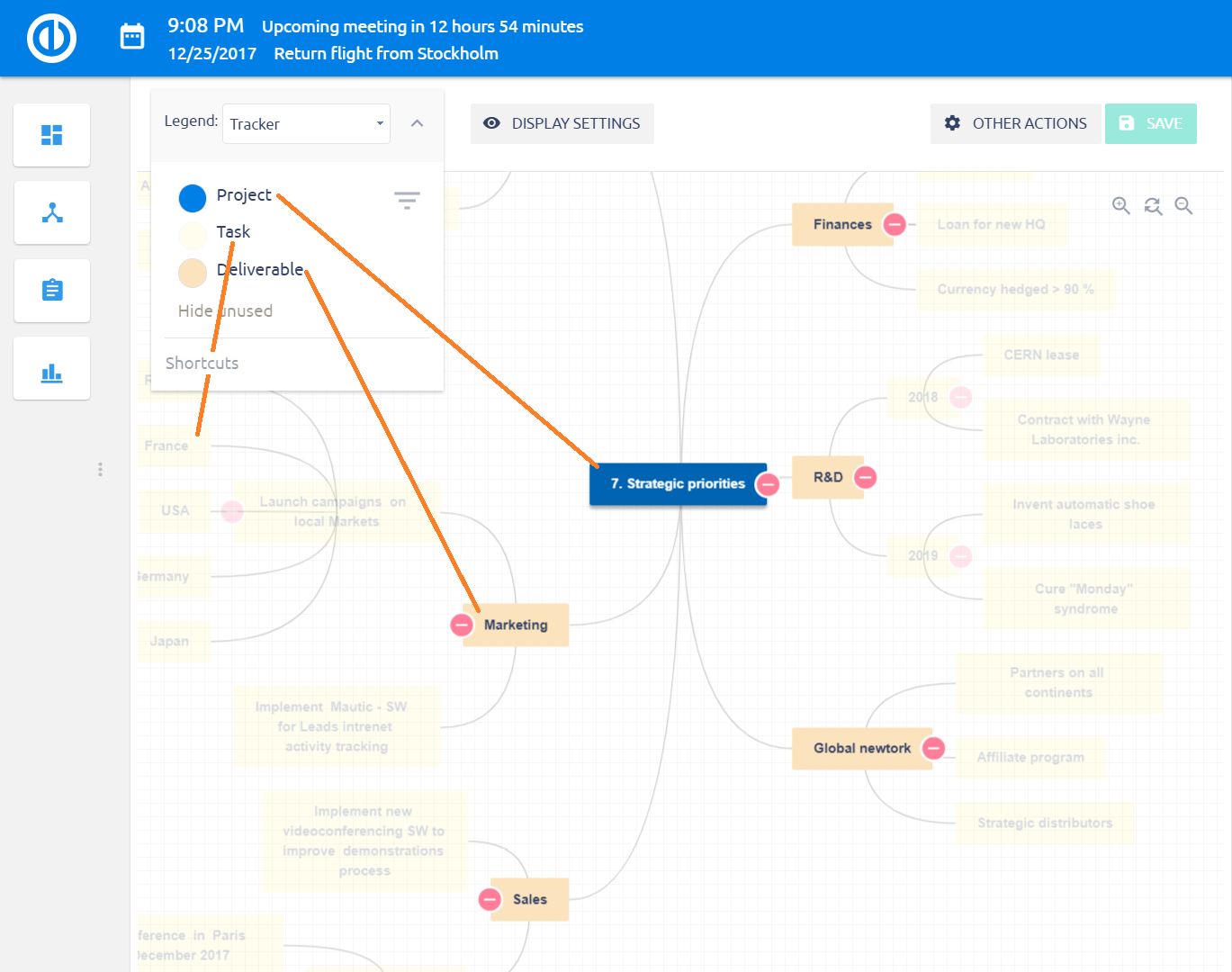Select Invent automatic shoe laces node
This screenshot has height=972, width=1232.
point(1086,514)
